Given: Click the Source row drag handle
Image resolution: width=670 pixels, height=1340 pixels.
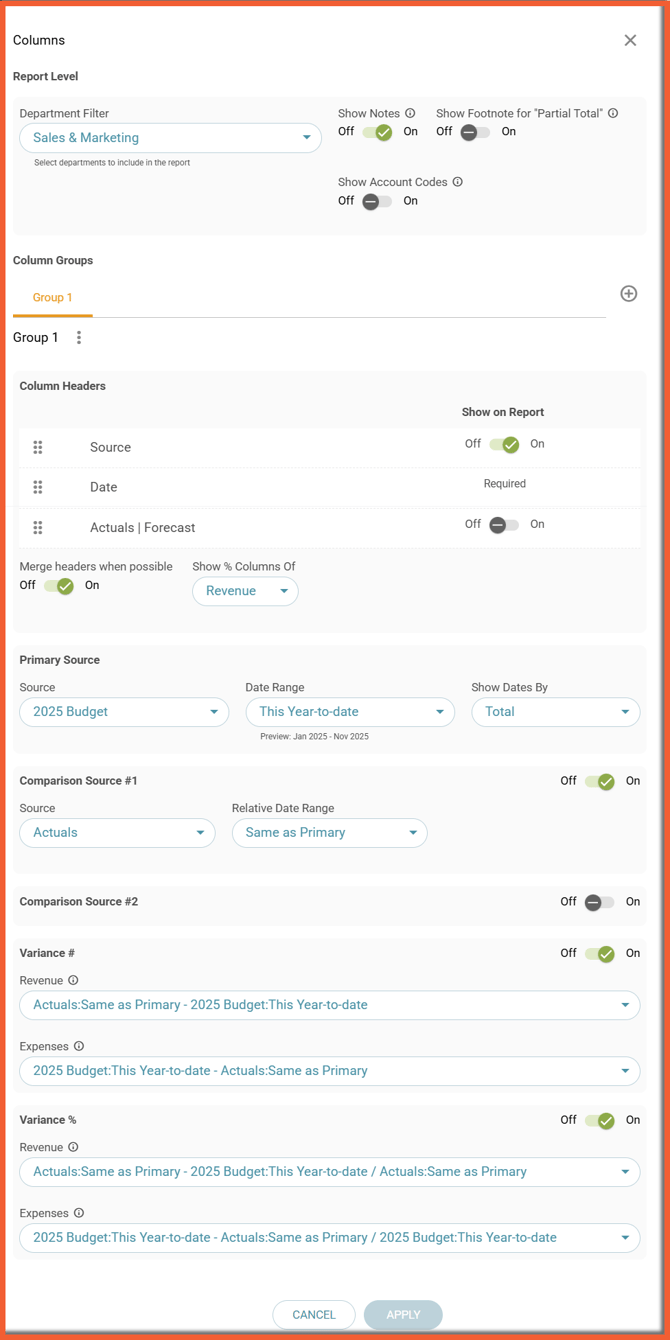Looking at the screenshot, I should pos(38,447).
